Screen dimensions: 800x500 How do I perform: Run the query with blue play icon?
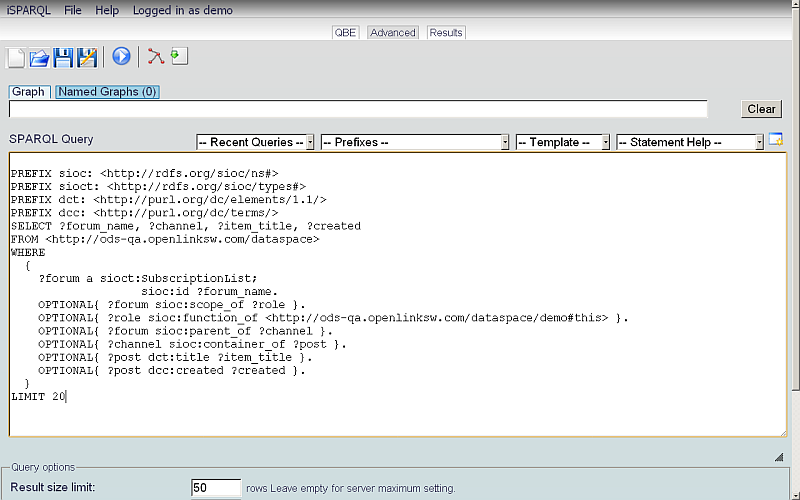121,56
